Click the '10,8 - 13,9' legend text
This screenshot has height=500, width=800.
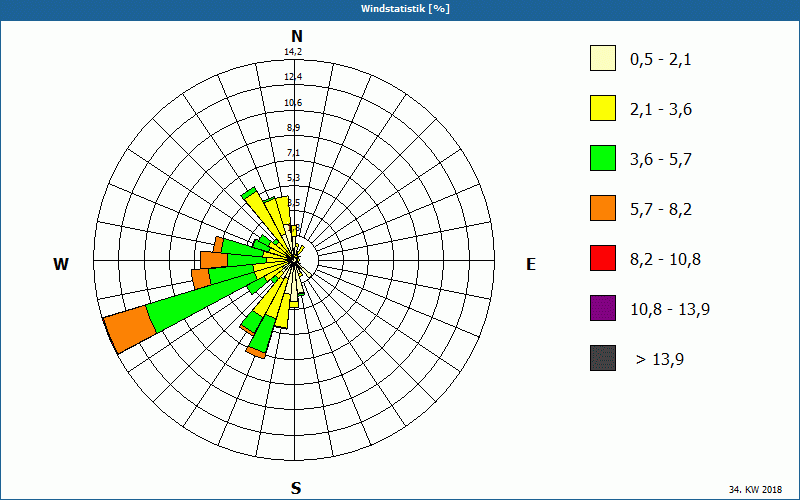point(670,310)
